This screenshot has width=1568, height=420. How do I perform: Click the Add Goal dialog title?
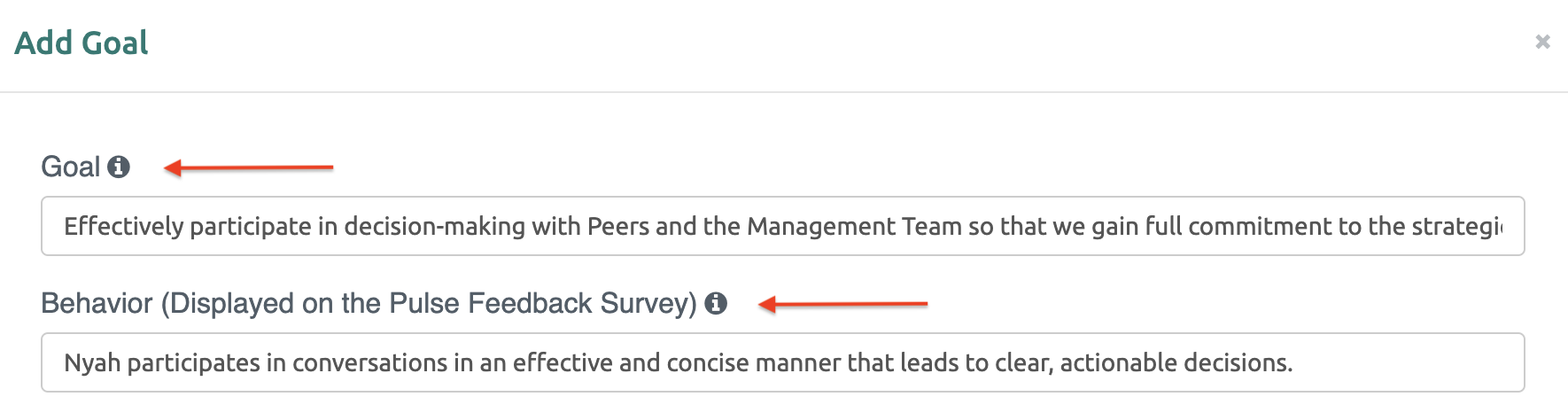pos(82,43)
